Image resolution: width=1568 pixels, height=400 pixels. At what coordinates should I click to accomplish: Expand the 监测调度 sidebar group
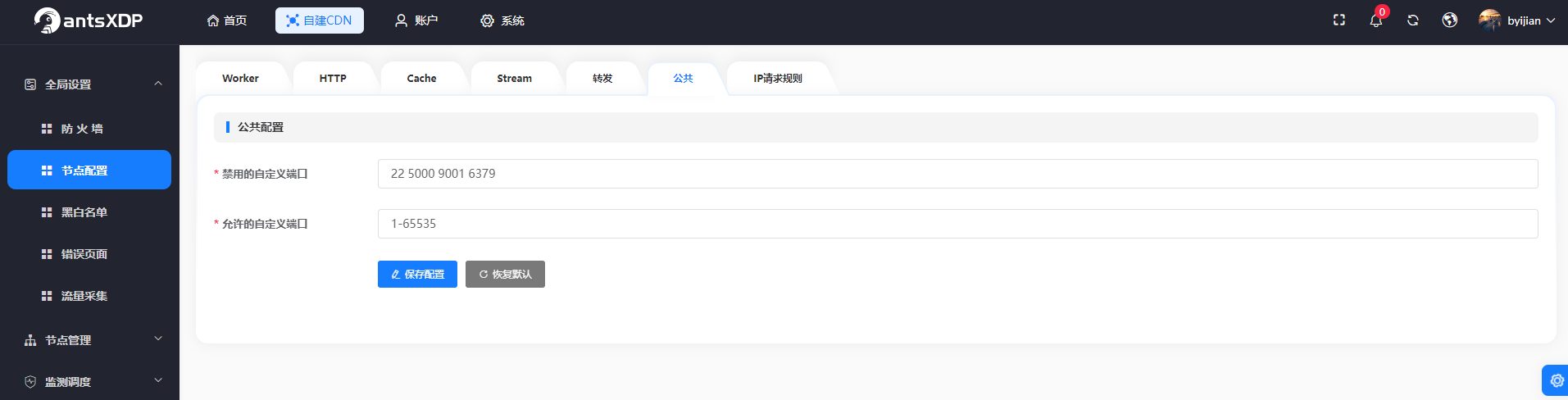point(89,382)
